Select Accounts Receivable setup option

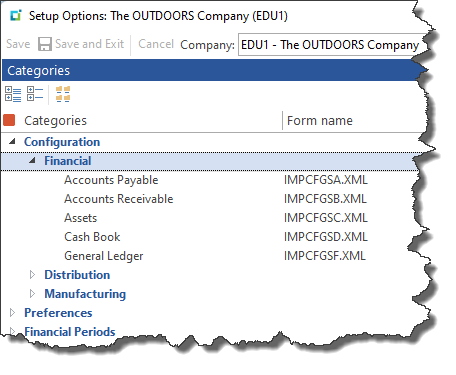tap(119, 199)
